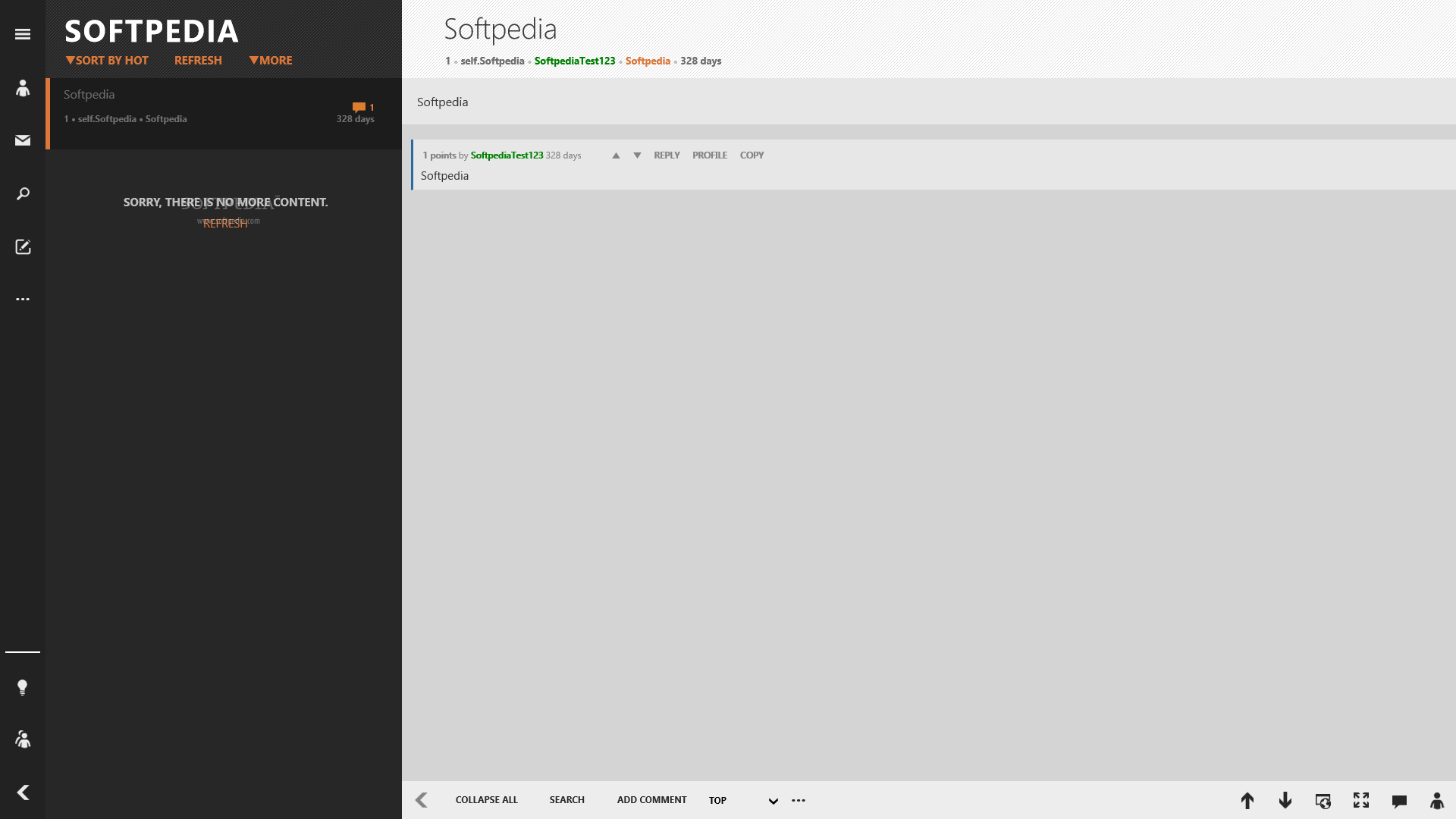Open the hamburger menu in the sidebar
Viewport: 1456px width, 819px height.
(23, 34)
